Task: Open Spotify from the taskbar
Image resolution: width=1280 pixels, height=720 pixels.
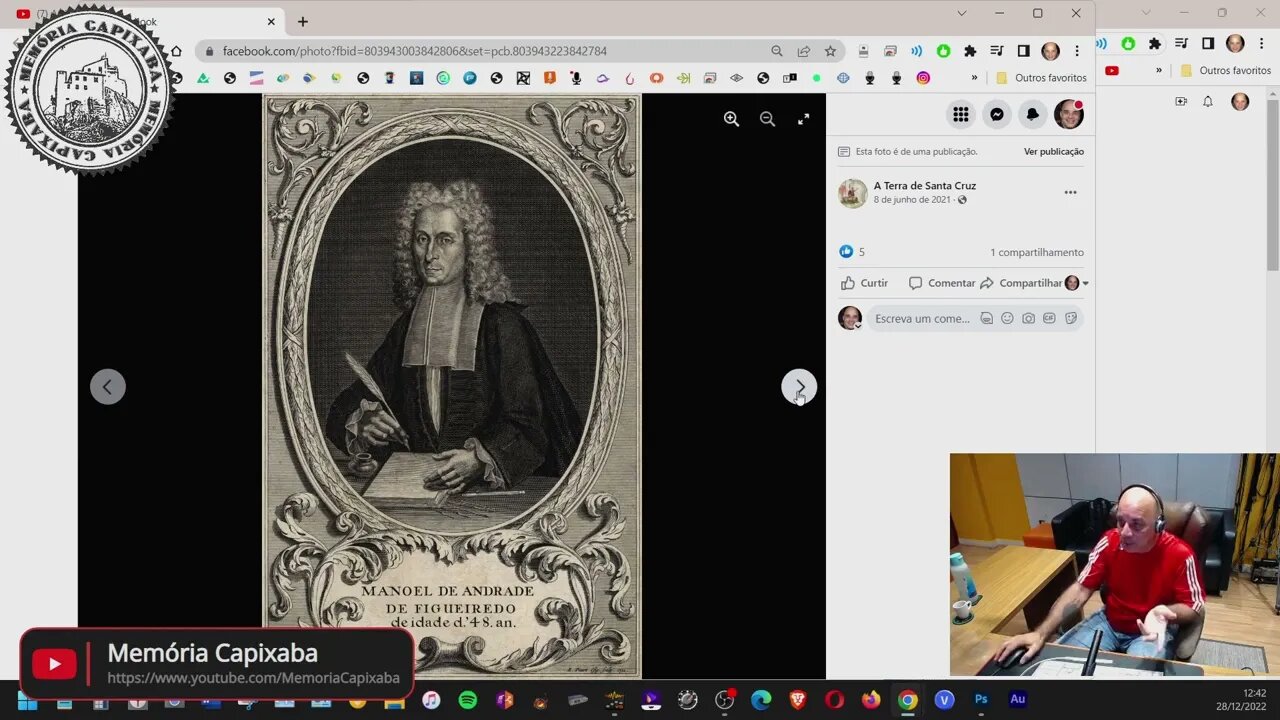Action: 467,700
